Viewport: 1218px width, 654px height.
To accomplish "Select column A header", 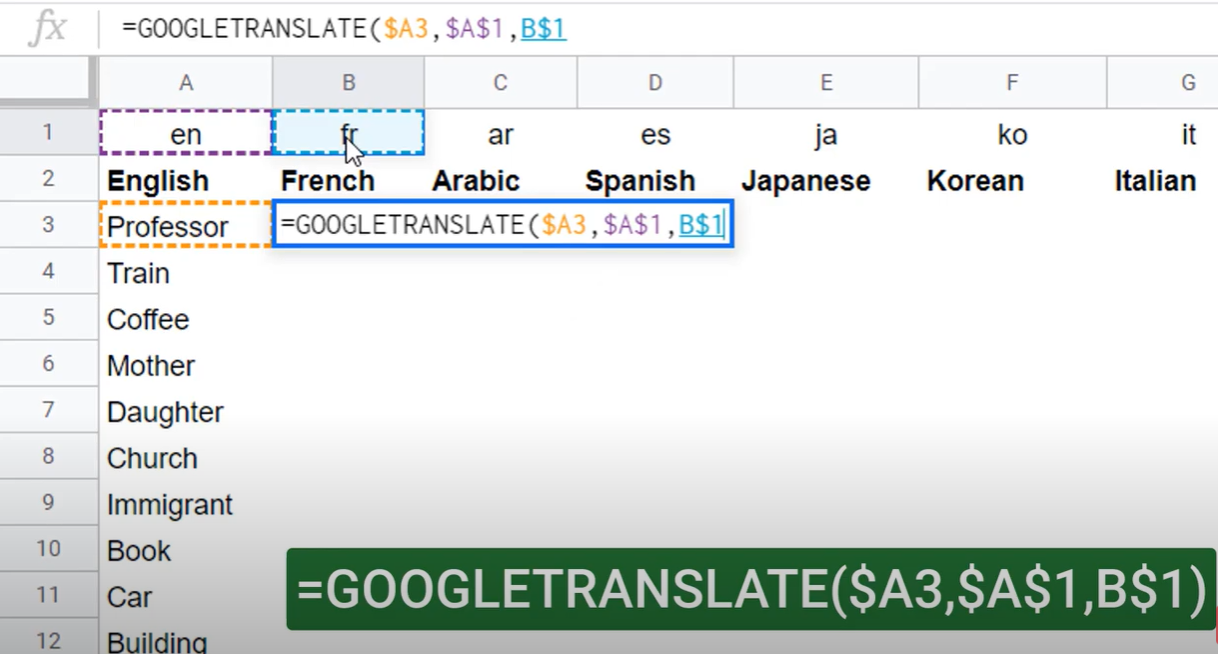I will 186,82.
